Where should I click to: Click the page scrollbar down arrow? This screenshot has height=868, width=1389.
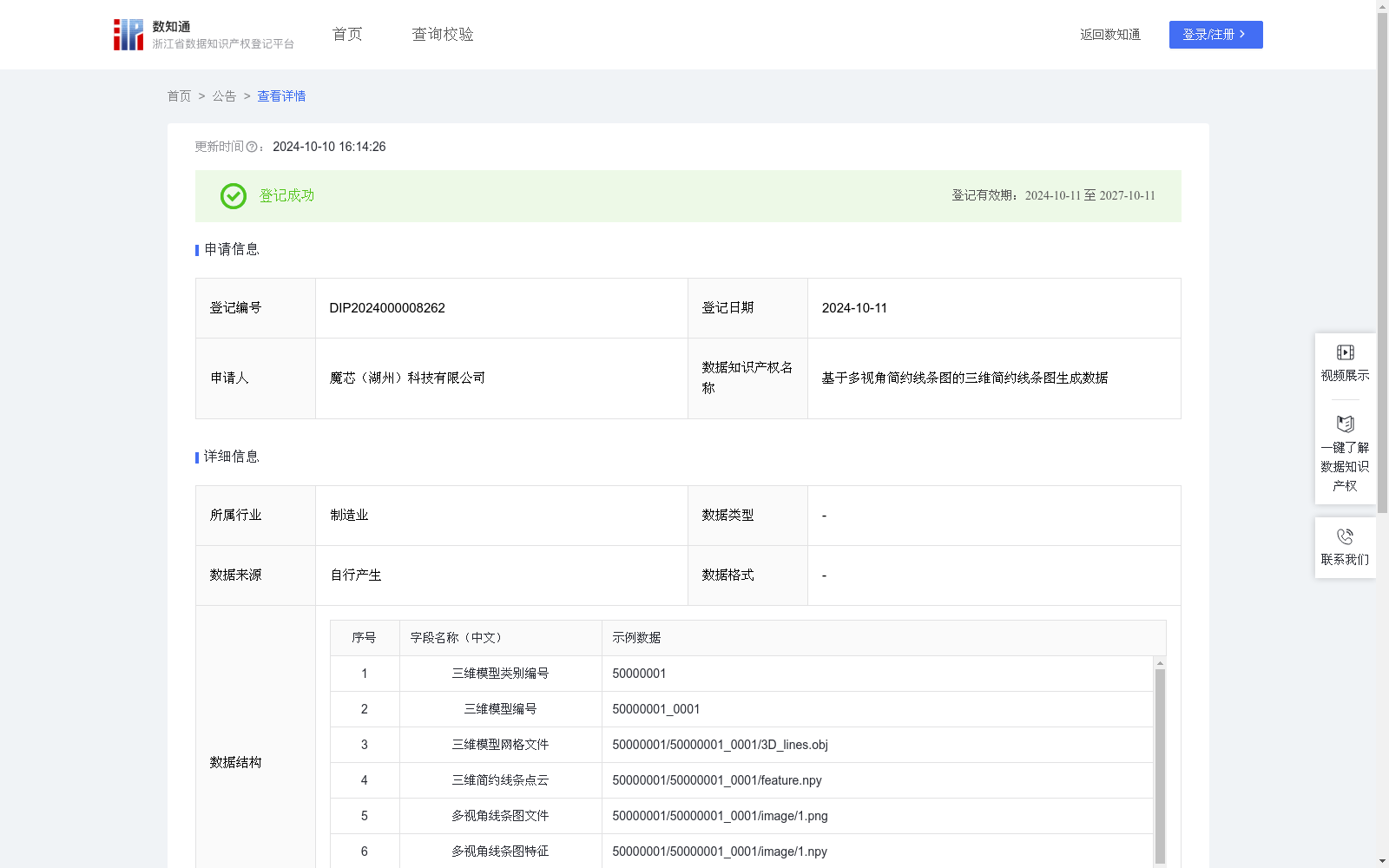(1382, 861)
